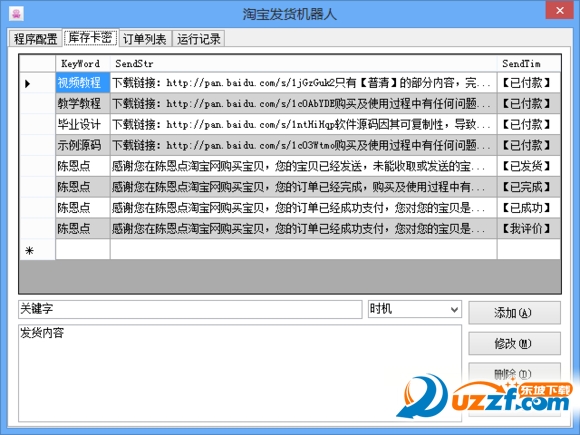Click the 【我评价】 cell in last row

click(x=529, y=229)
